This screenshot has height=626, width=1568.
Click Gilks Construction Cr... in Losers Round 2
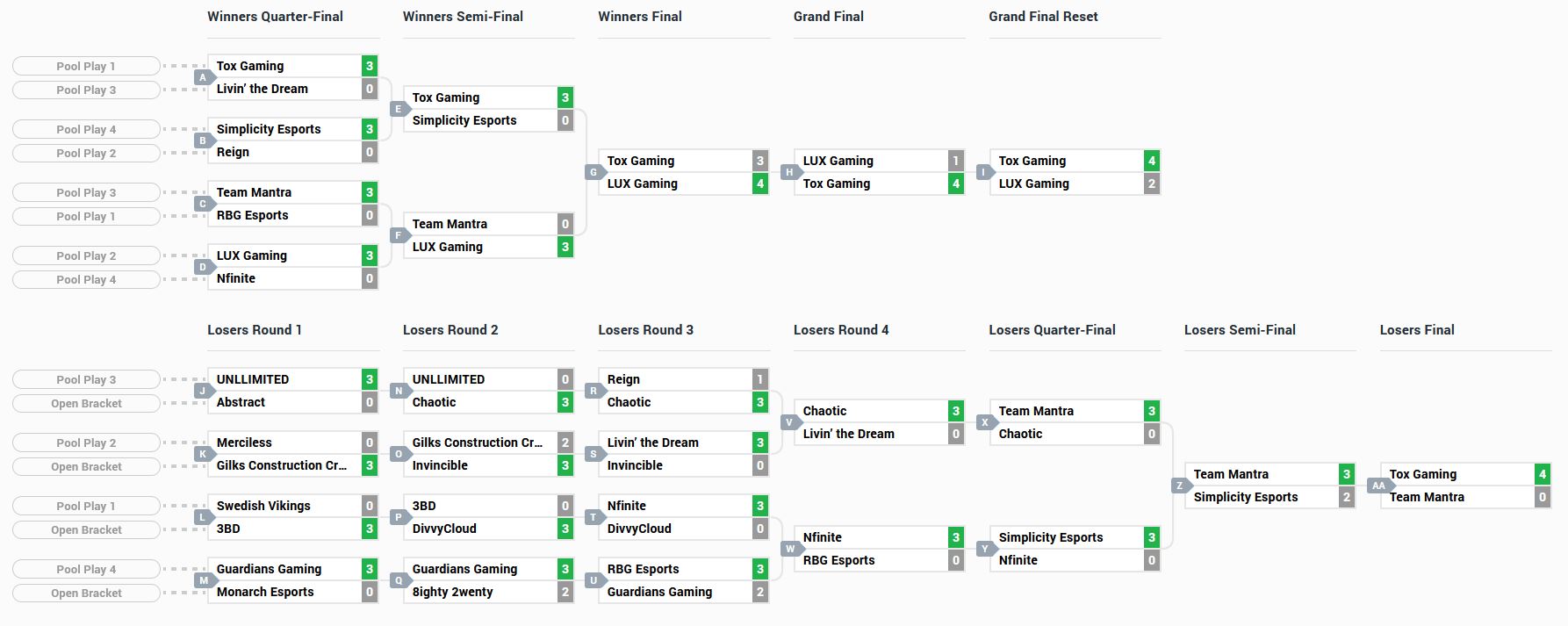[x=477, y=443]
